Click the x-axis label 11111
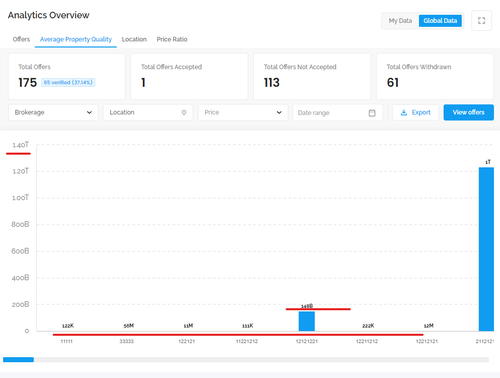Image resolution: width=500 pixels, height=378 pixels. coord(66,341)
